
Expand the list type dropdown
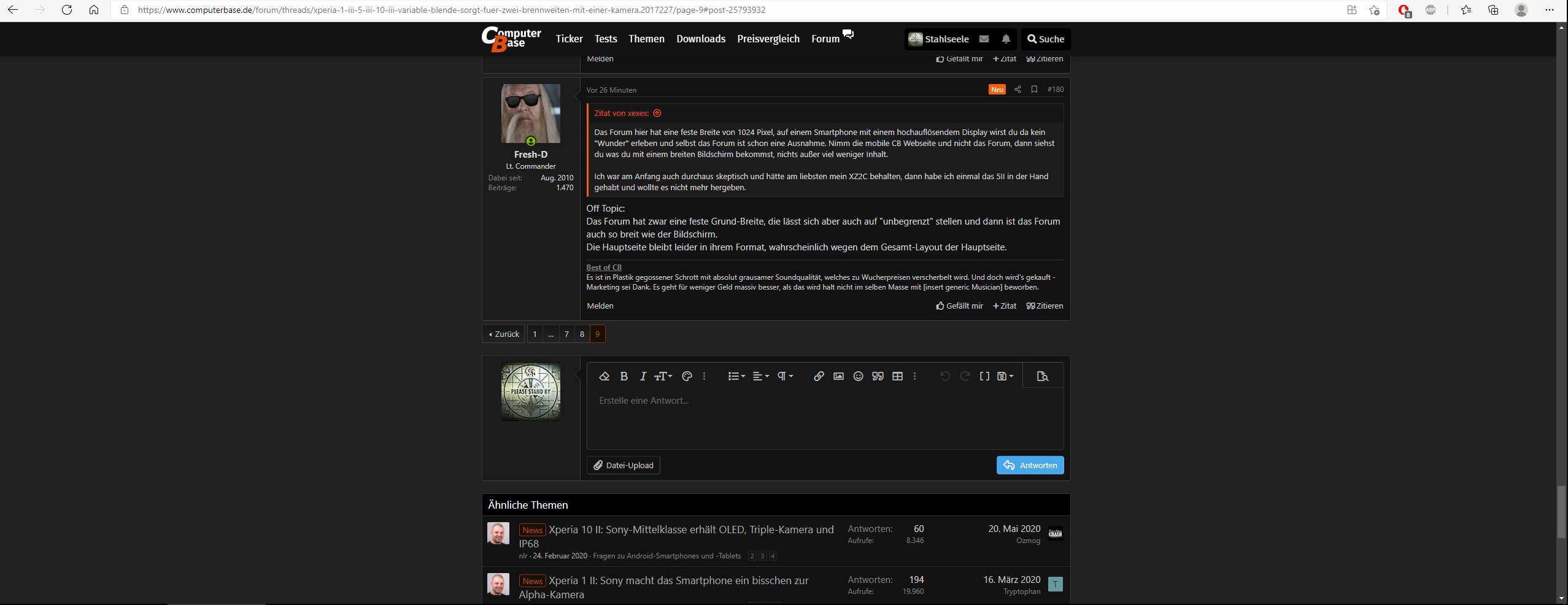coord(736,376)
